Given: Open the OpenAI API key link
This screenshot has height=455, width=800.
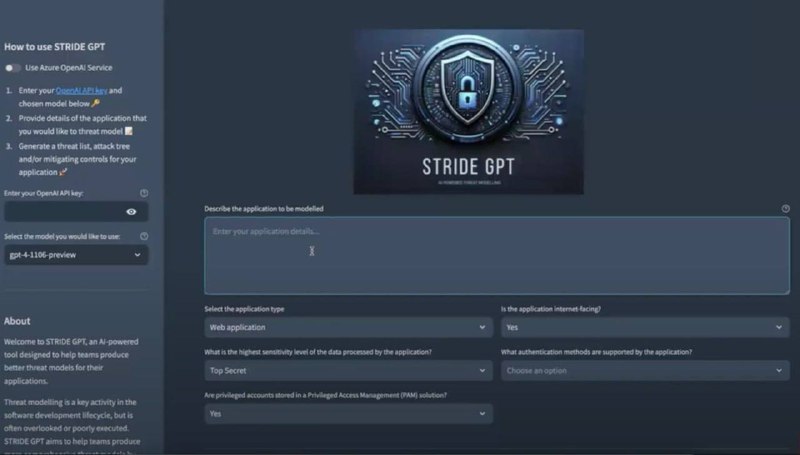Looking at the screenshot, I should (81, 90).
